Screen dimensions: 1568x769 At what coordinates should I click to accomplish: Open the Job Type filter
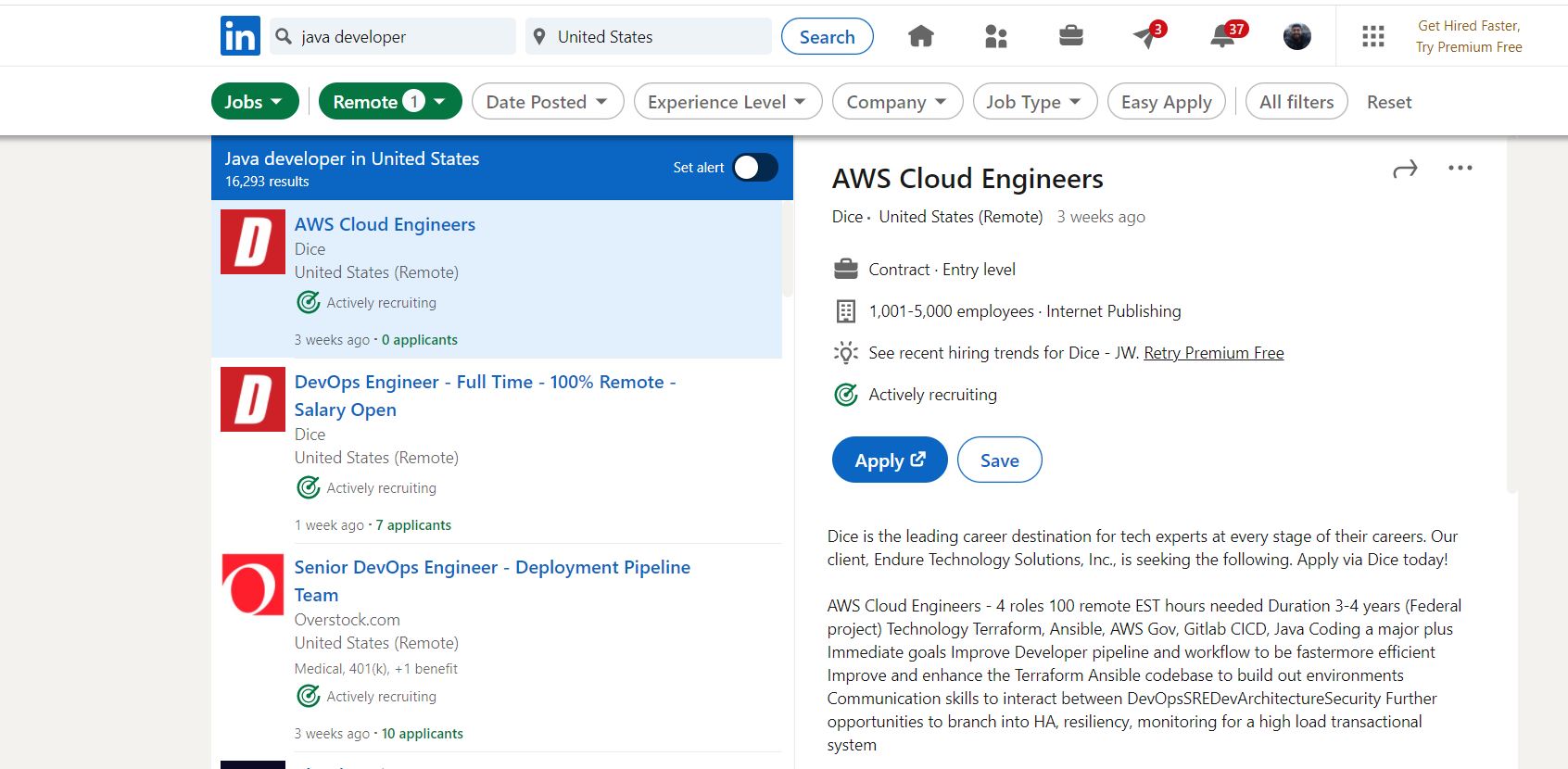pos(1034,102)
